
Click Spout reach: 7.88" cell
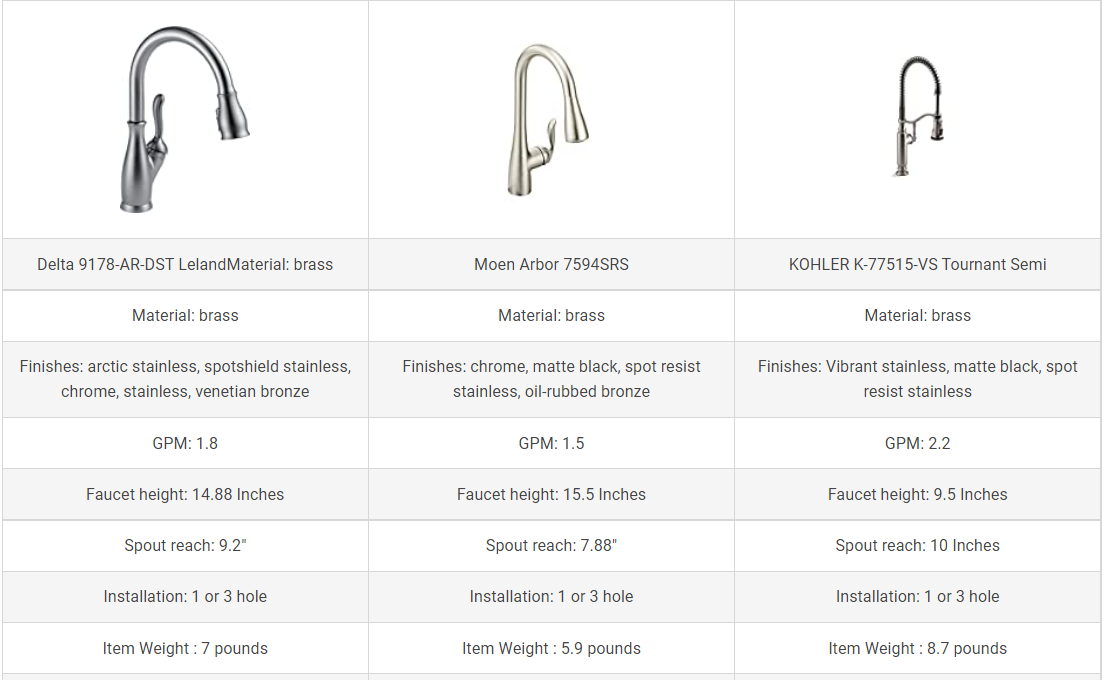tap(551, 545)
